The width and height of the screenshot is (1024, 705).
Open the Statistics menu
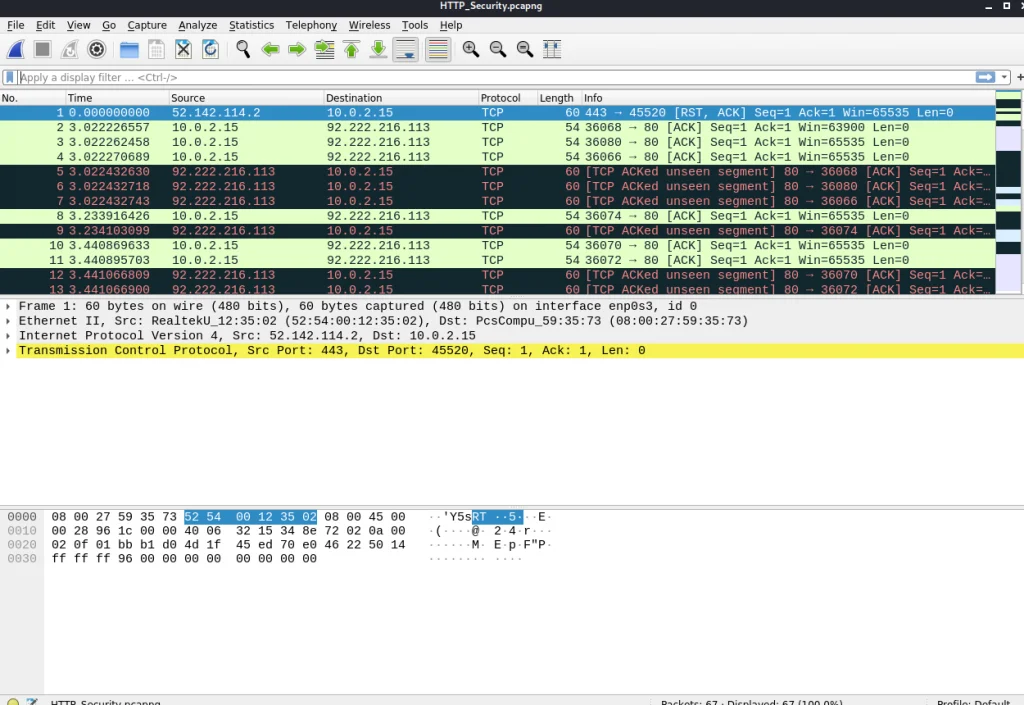(x=251, y=25)
